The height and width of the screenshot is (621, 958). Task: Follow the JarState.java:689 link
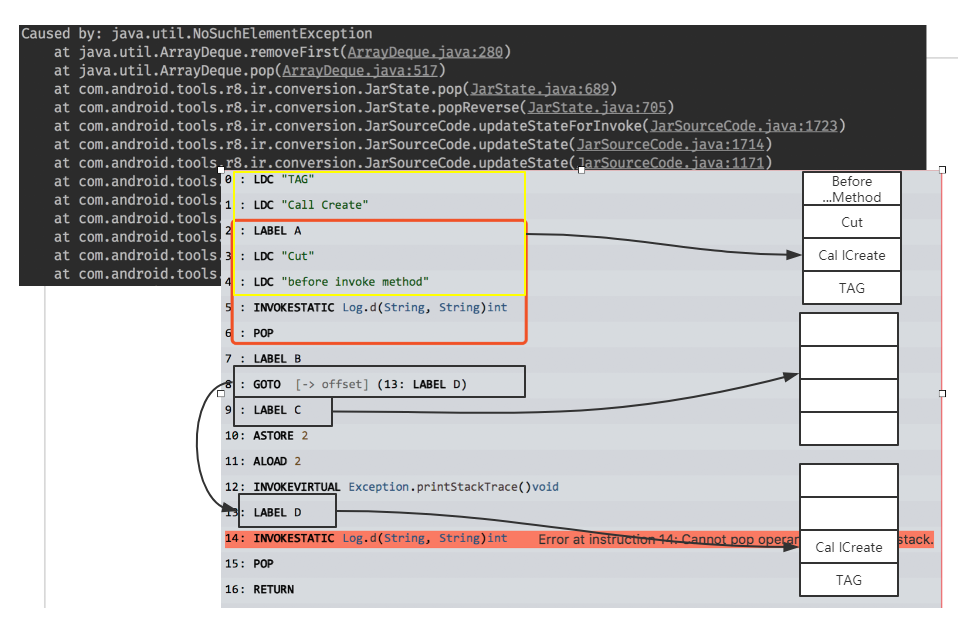click(543, 89)
